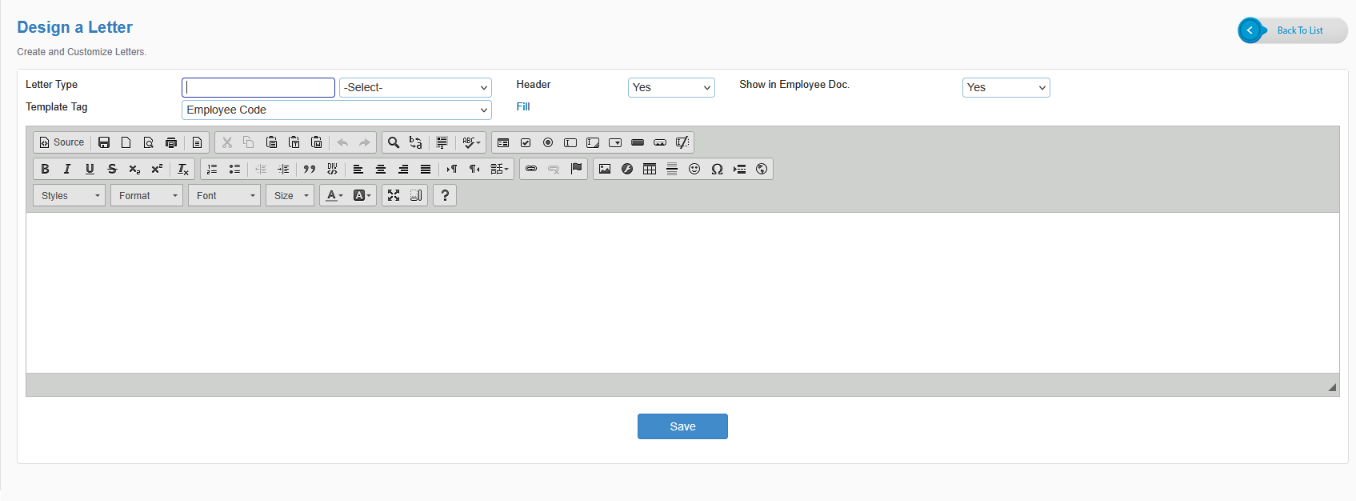The height and width of the screenshot is (501, 1356).
Task: Toggle Superscript formatting
Action: [156, 169]
